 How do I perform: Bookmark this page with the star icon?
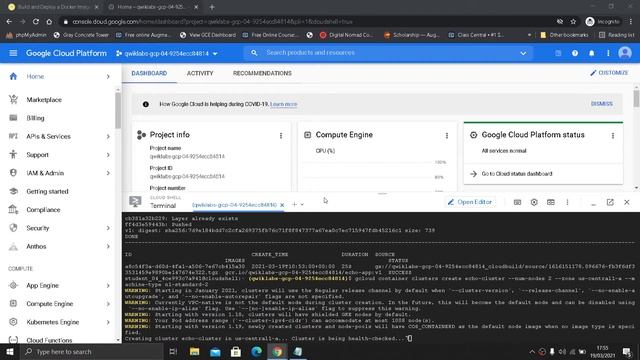tap(573, 22)
